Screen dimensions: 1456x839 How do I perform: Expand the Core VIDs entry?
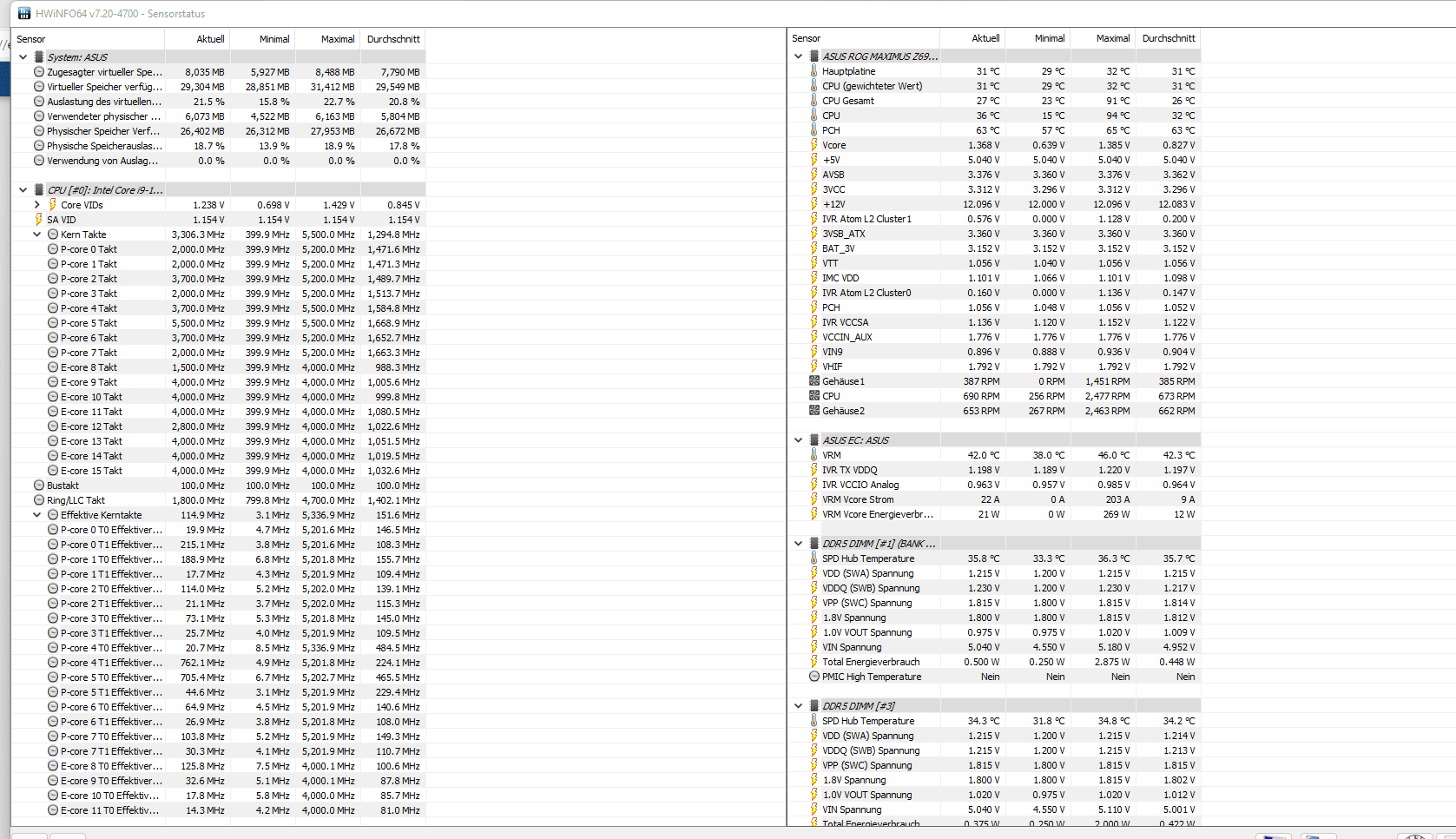coord(37,205)
